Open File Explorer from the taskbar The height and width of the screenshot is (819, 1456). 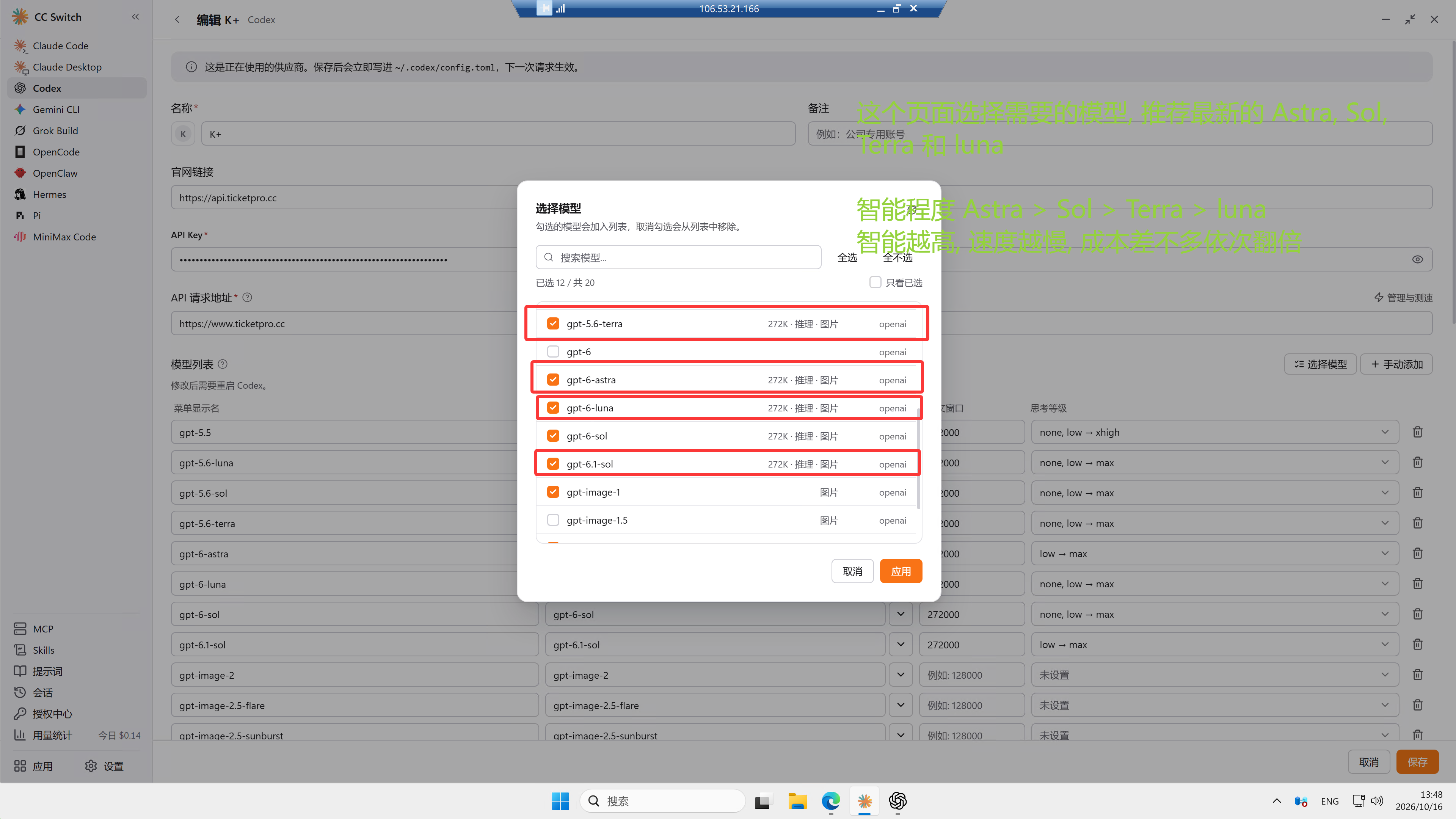[x=797, y=801]
